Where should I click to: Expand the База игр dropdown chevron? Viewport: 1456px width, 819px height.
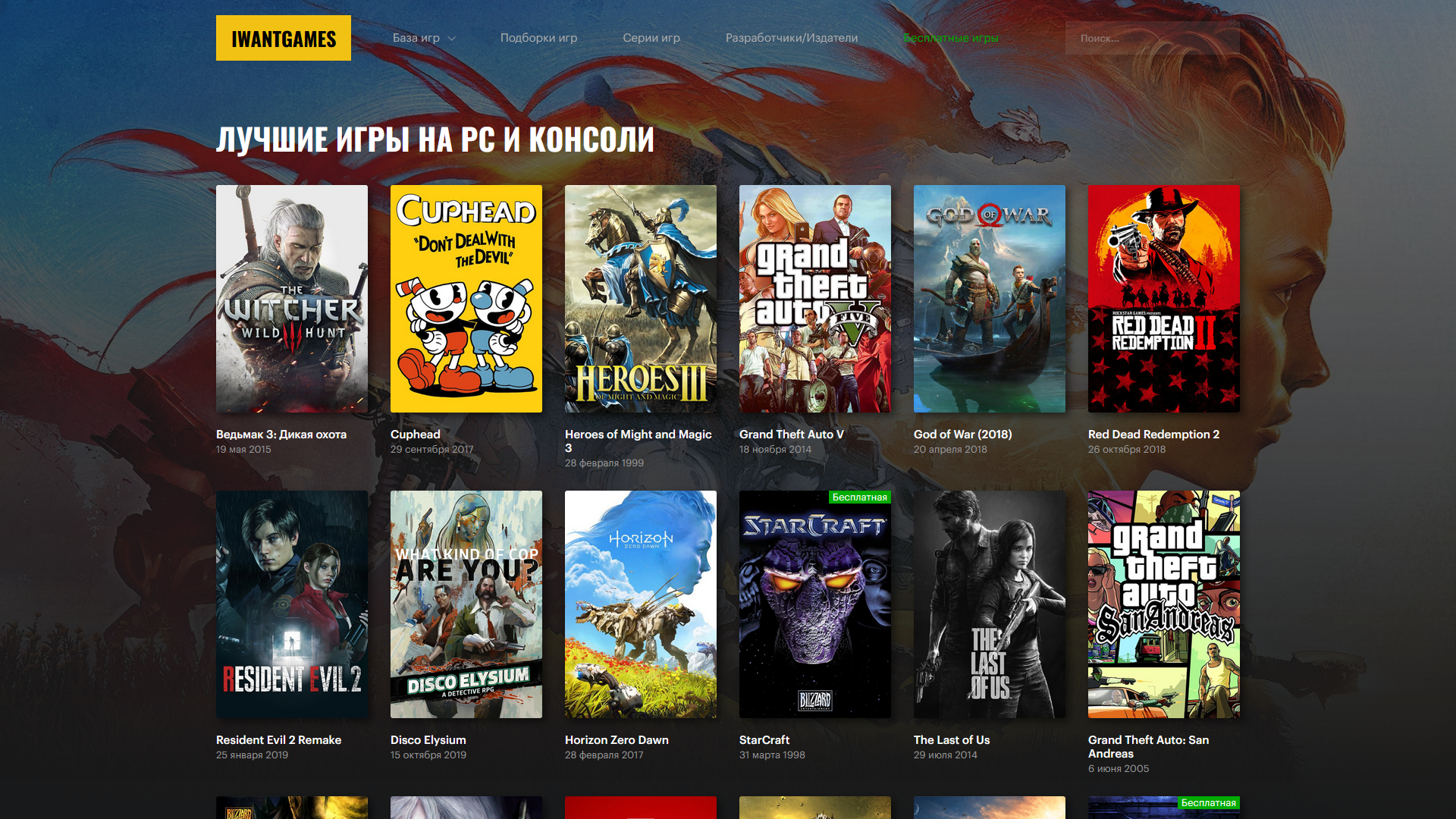click(452, 39)
